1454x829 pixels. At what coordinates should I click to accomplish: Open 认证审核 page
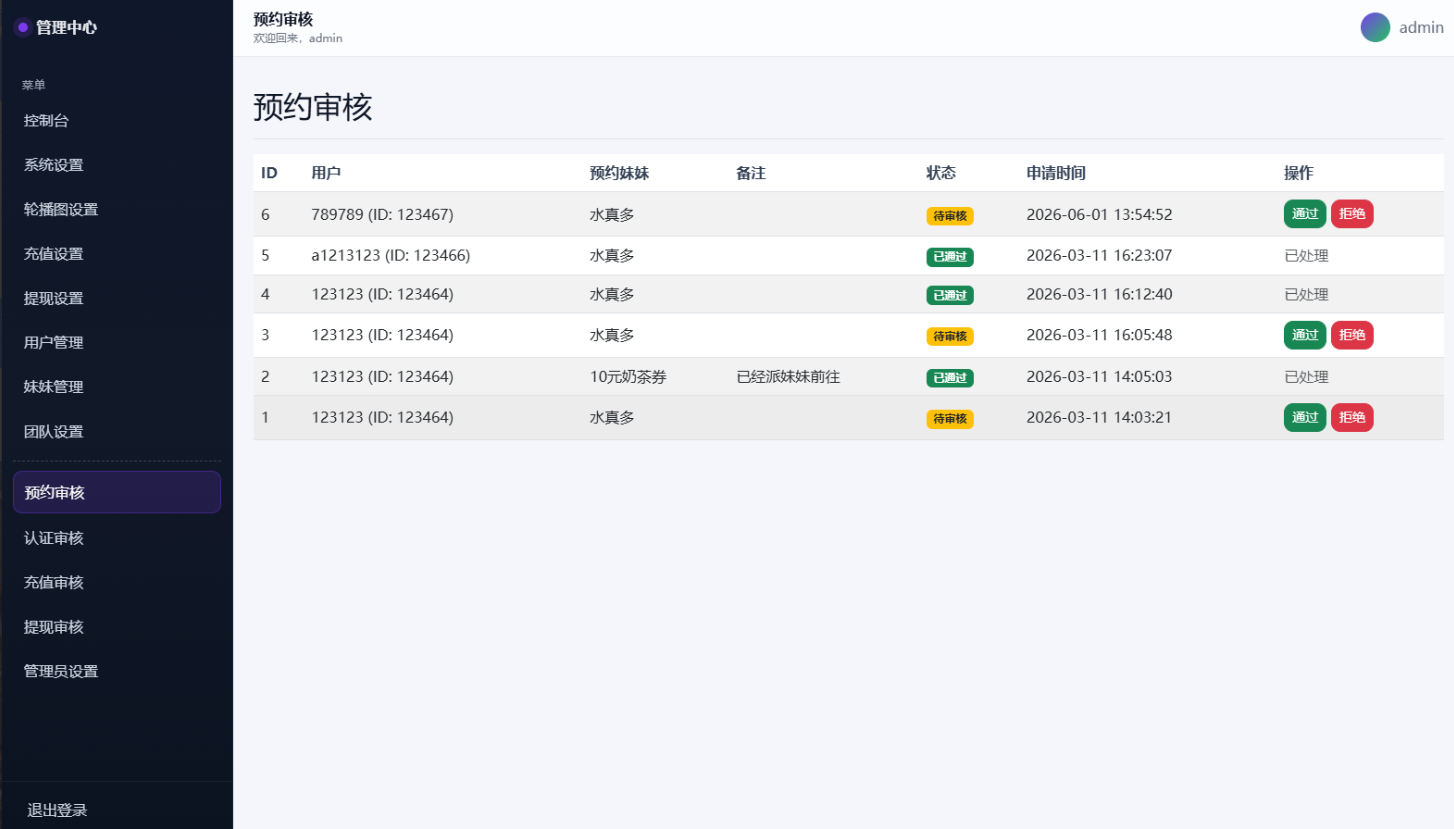click(117, 538)
